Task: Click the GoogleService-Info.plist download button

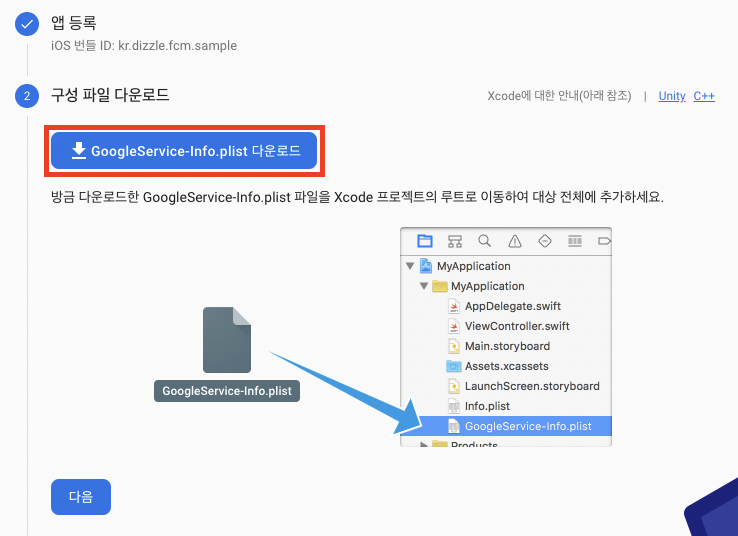Action: [x=184, y=151]
